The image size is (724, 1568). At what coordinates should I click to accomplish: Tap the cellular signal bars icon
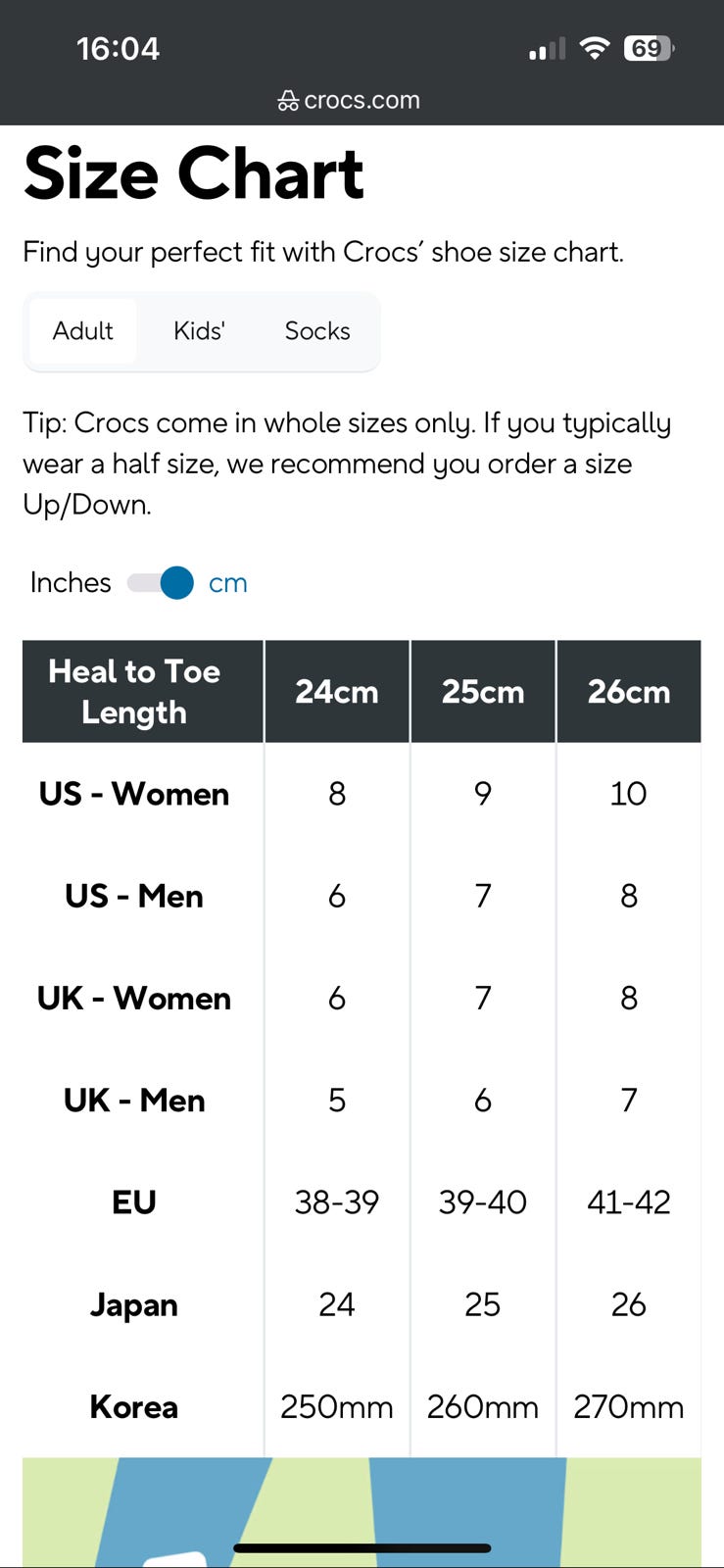[x=547, y=49]
